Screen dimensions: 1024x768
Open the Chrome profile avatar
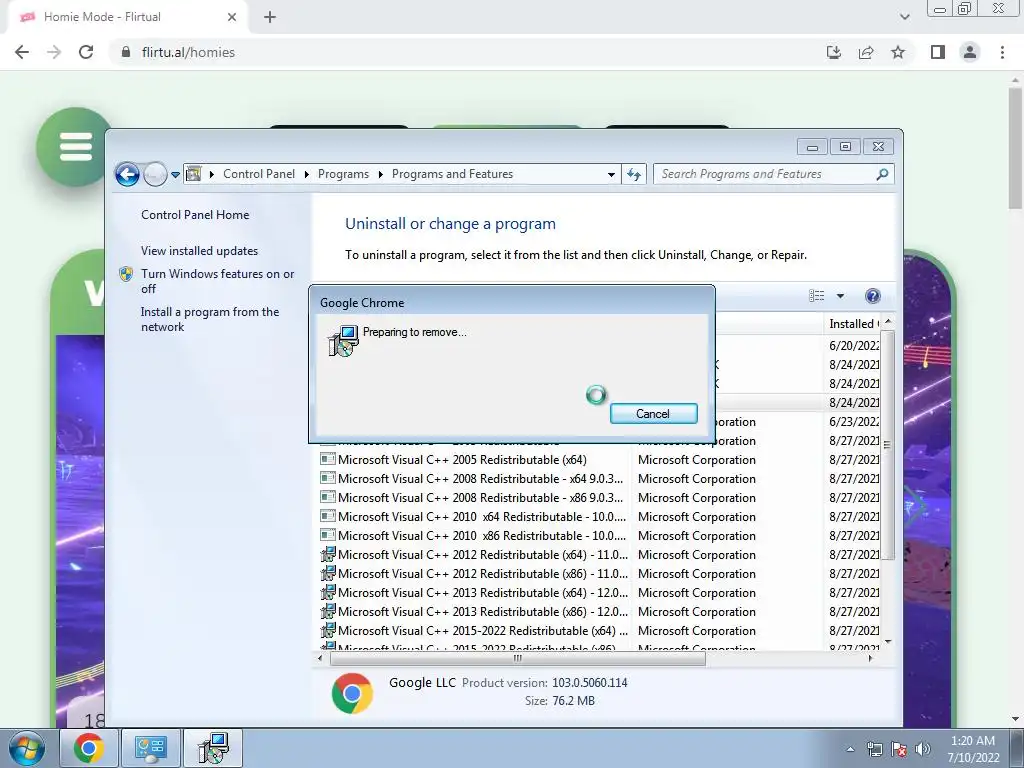(x=970, y=52)
